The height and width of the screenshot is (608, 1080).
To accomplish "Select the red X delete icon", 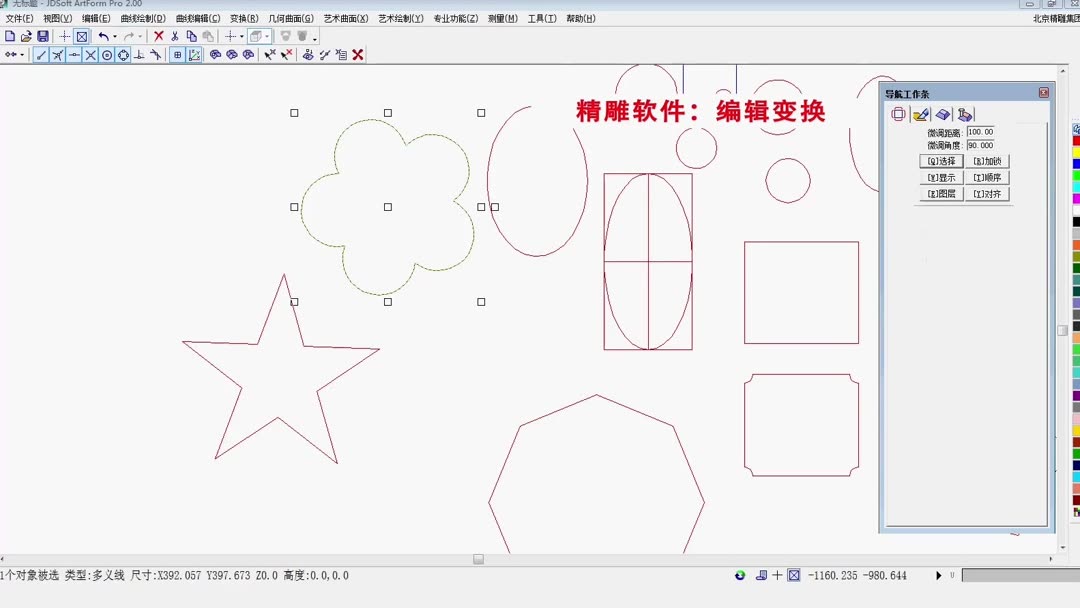I will pos(157,36).
